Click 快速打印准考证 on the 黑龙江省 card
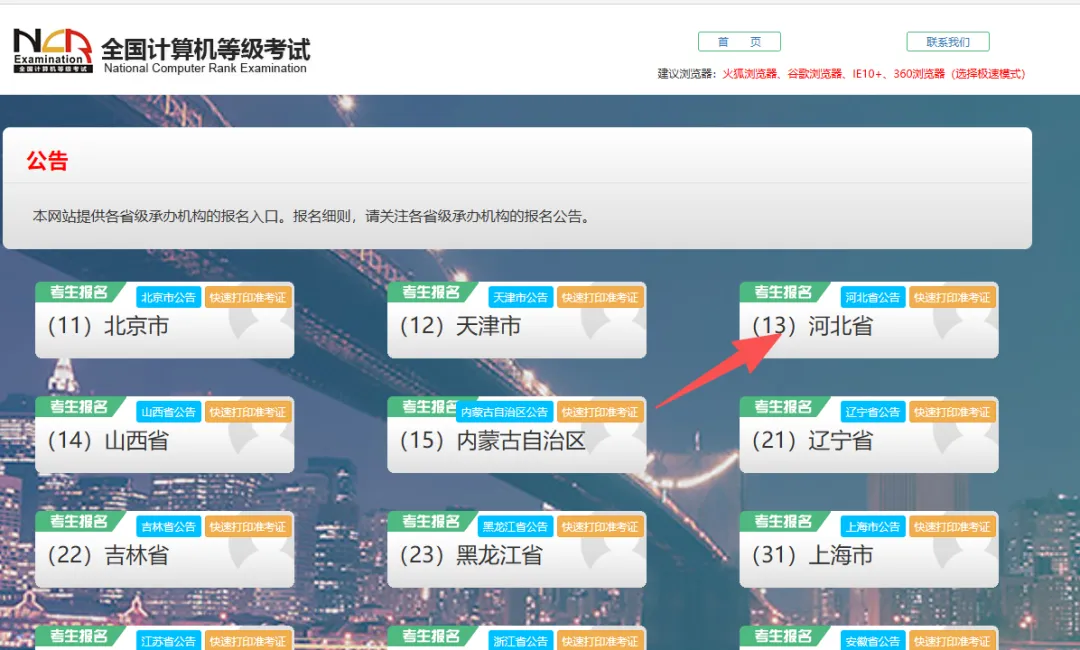This screenshot has height=650, width=1080. (600, 527)
